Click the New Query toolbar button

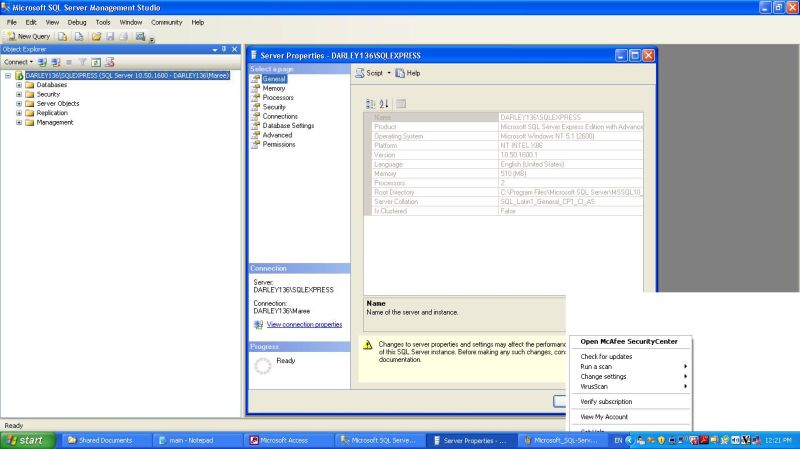(x=28, y=36)
